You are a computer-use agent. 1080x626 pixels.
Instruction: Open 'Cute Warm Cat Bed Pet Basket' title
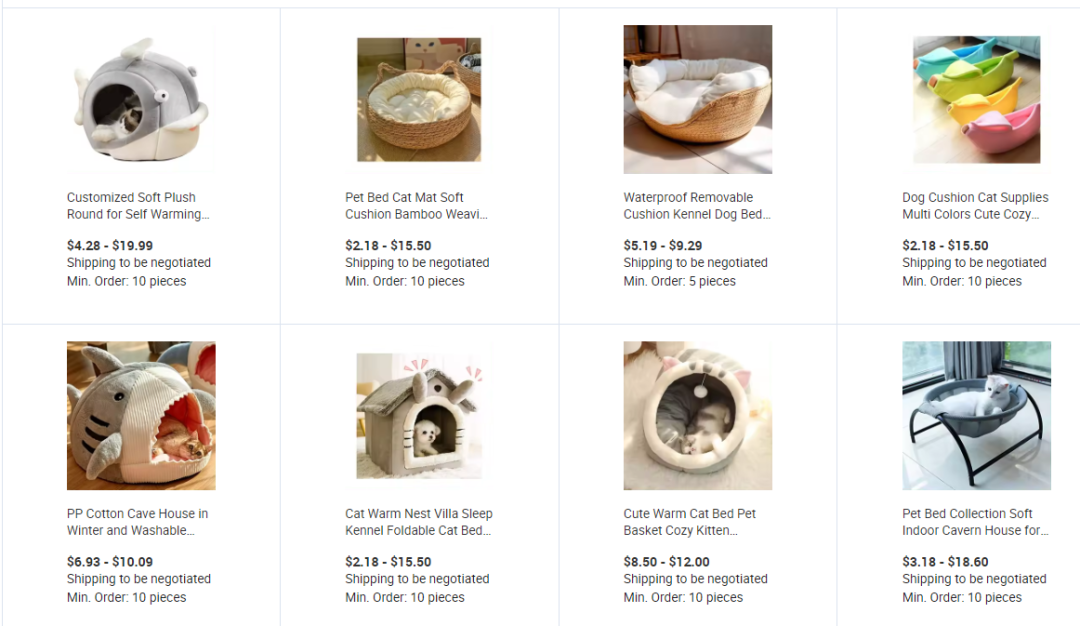click(x=689, y=521)
